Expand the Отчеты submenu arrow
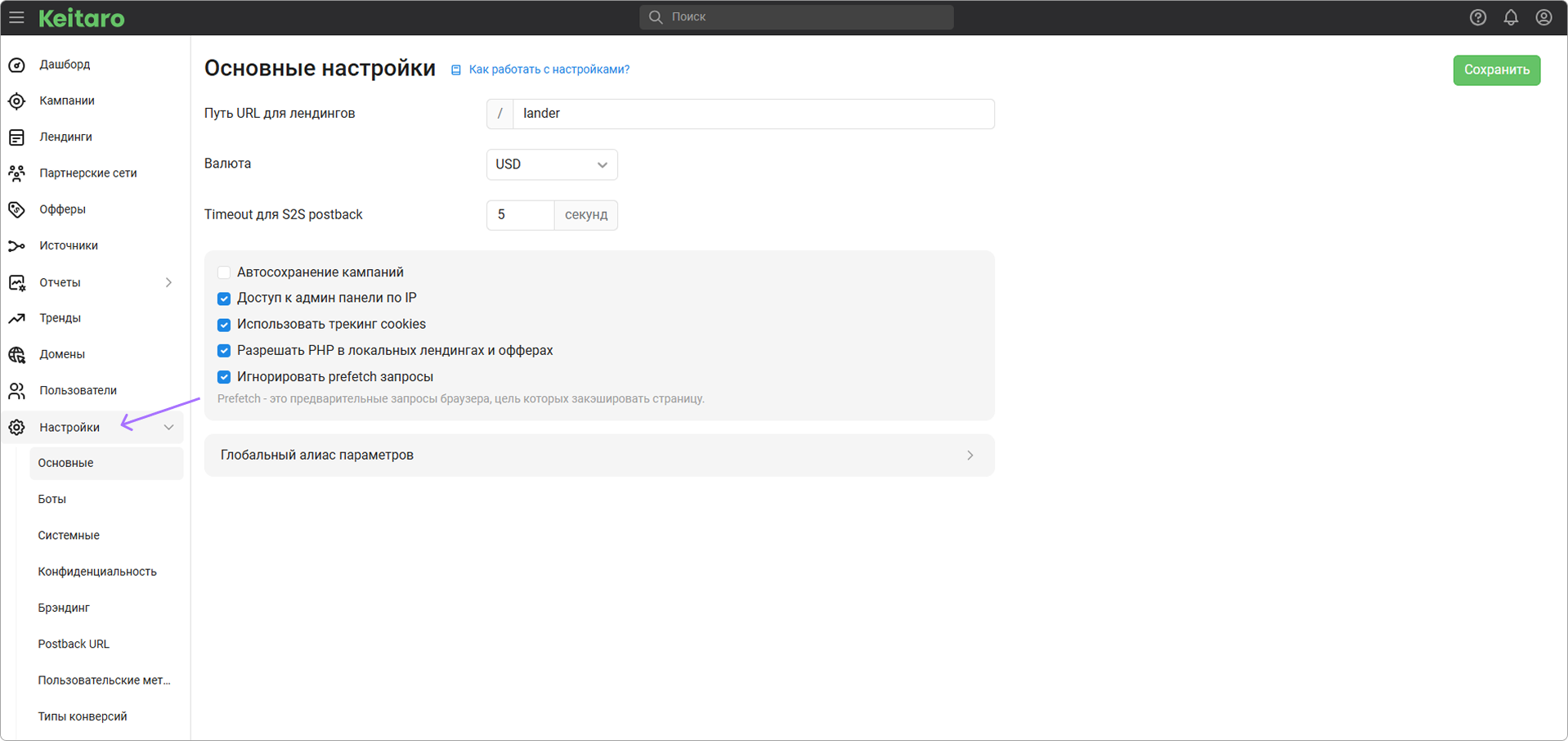This screenshot has width=1568, height=741. pos(168,282)
